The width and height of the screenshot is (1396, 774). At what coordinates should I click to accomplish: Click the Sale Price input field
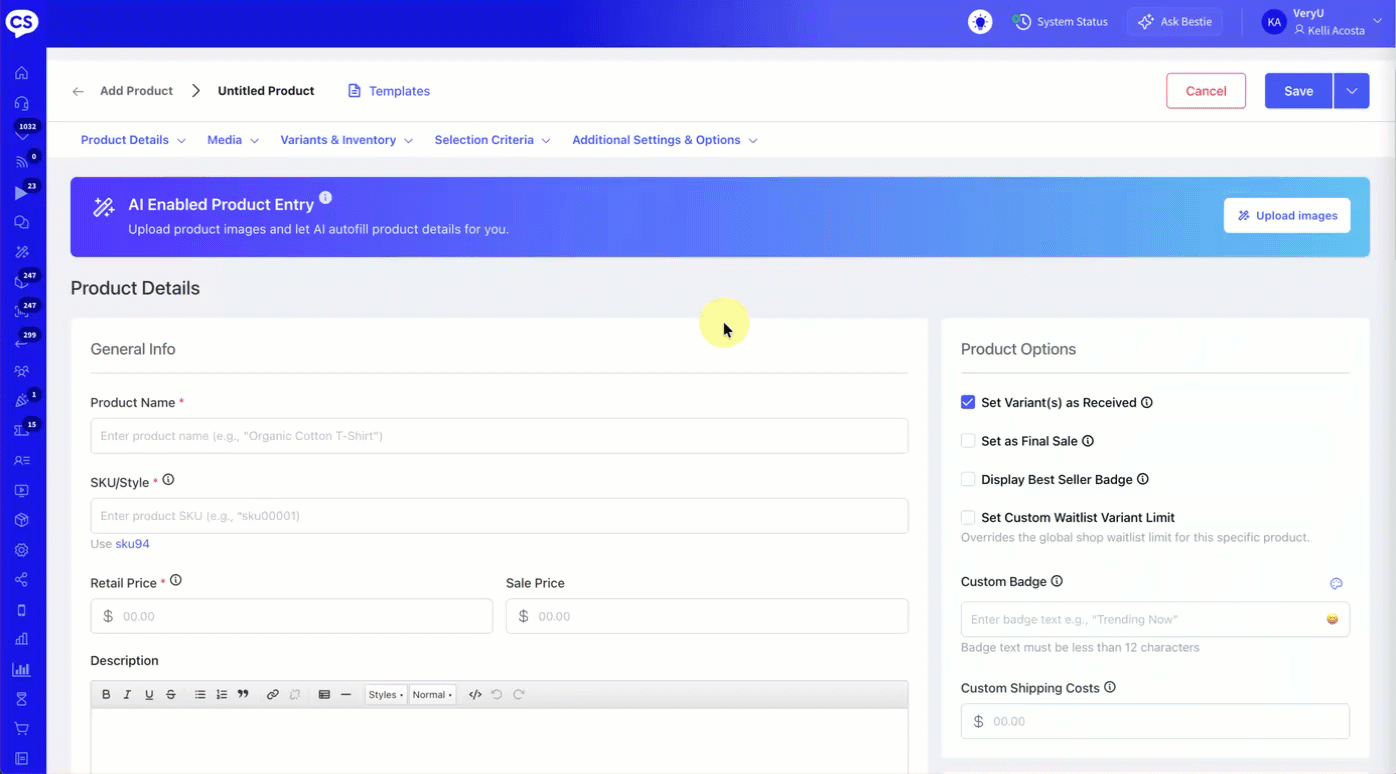coord(707,616)
